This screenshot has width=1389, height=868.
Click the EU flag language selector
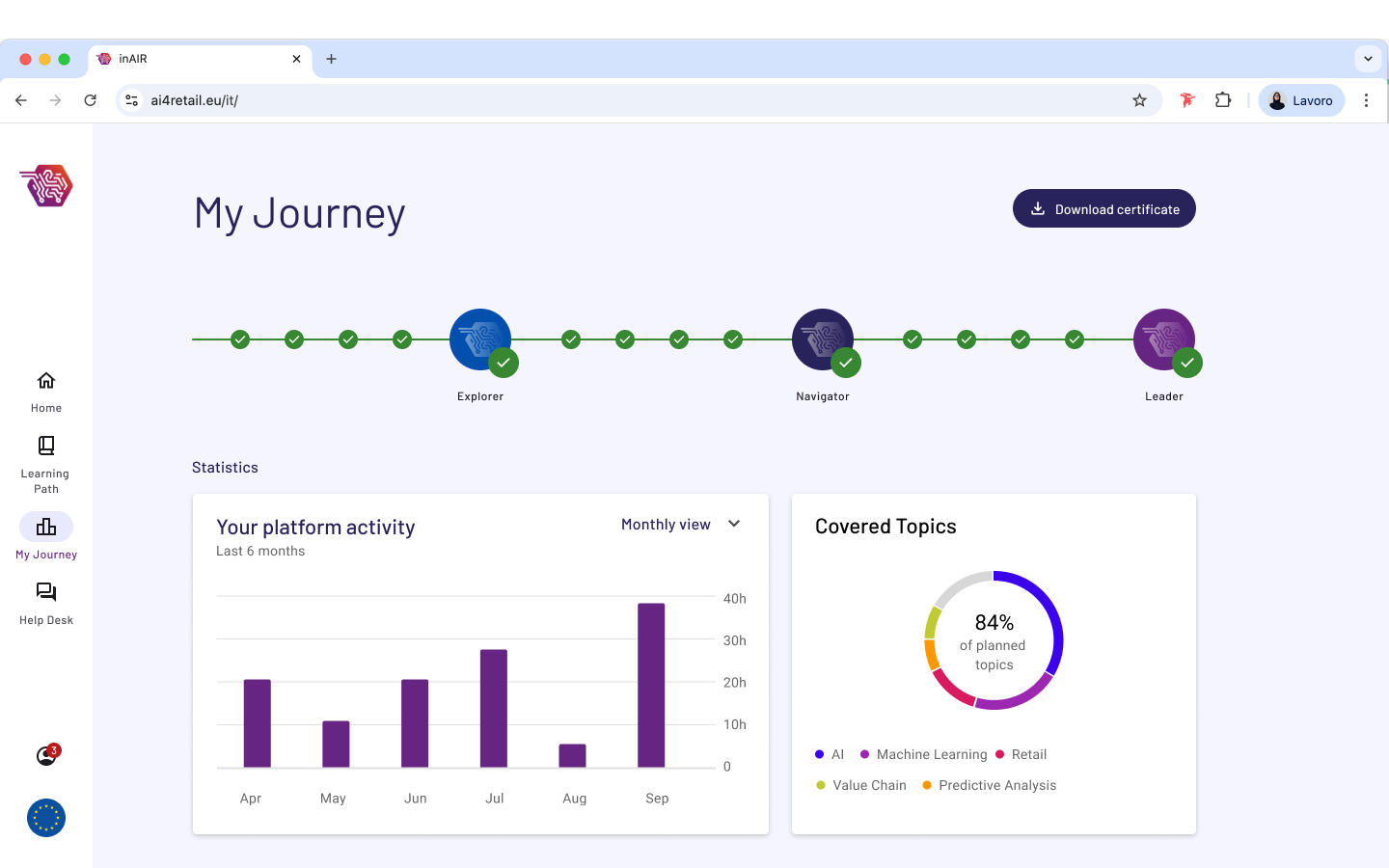coord(46,818)
